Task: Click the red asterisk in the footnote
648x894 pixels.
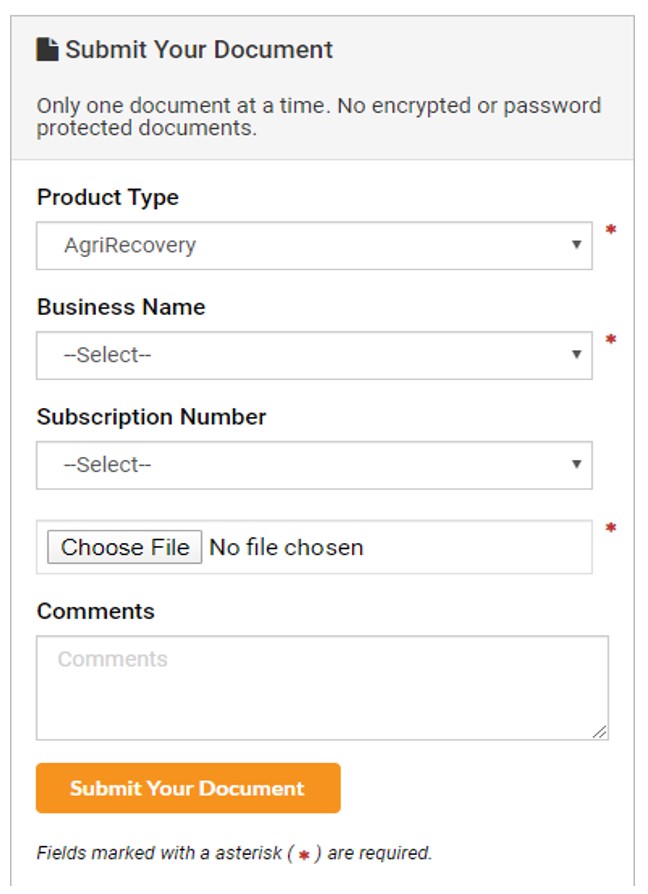Action: (304, 855)
